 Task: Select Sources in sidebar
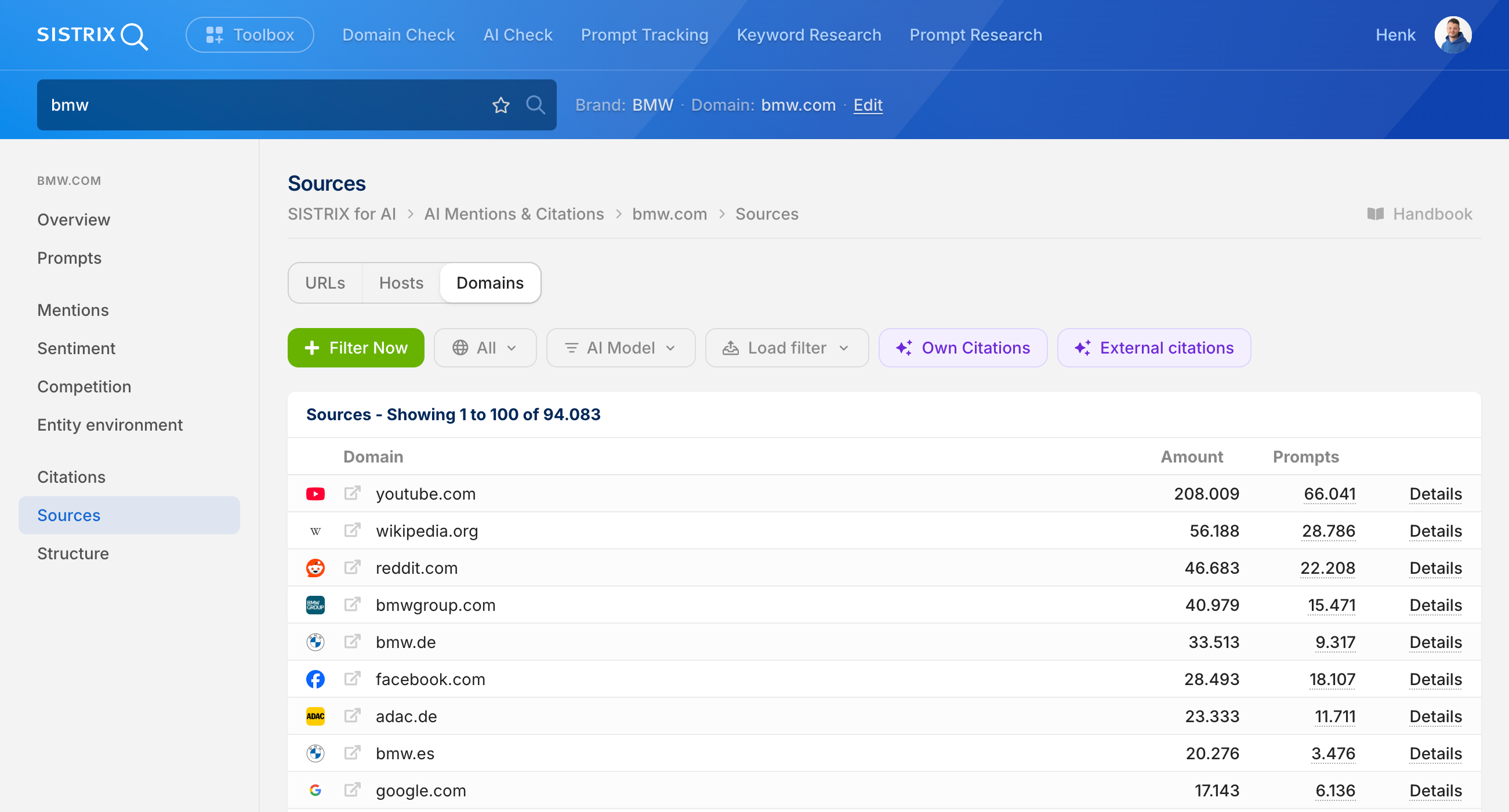[129, 515]
